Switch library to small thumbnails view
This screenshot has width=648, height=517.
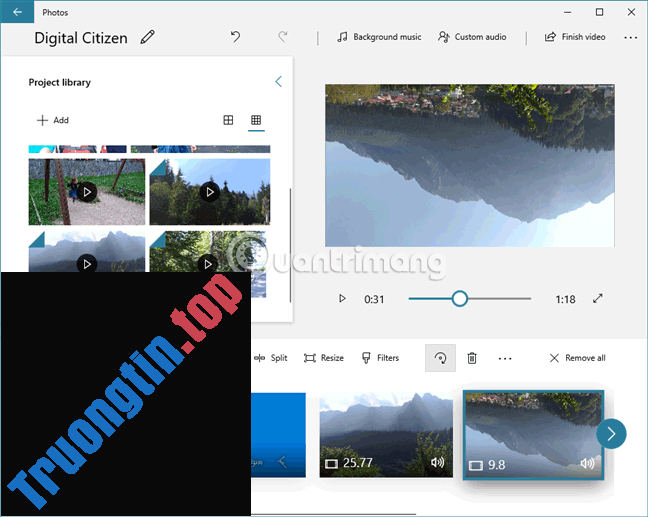coord(256,120)
